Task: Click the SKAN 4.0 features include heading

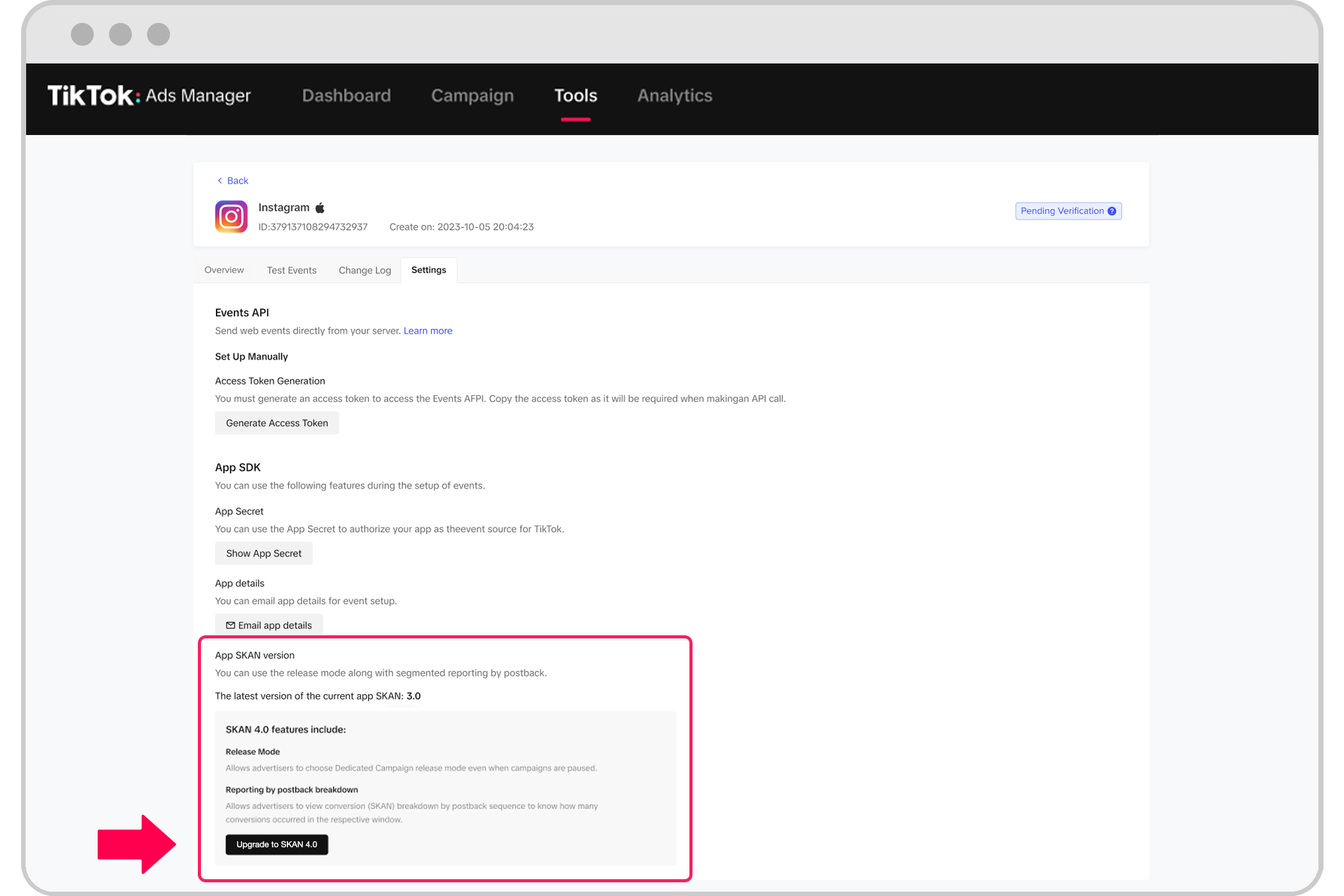Action: 286,729
